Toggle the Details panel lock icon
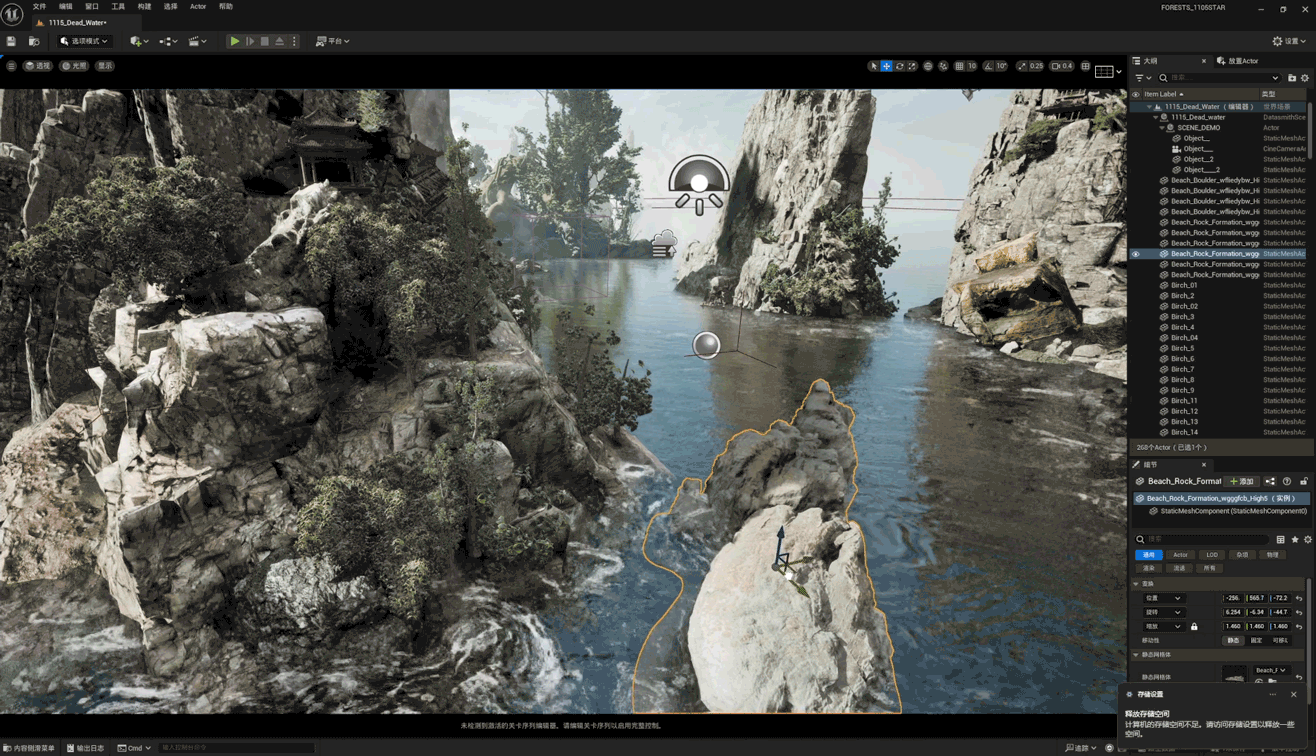The image size is (1316, 756). pos(1304,481)
